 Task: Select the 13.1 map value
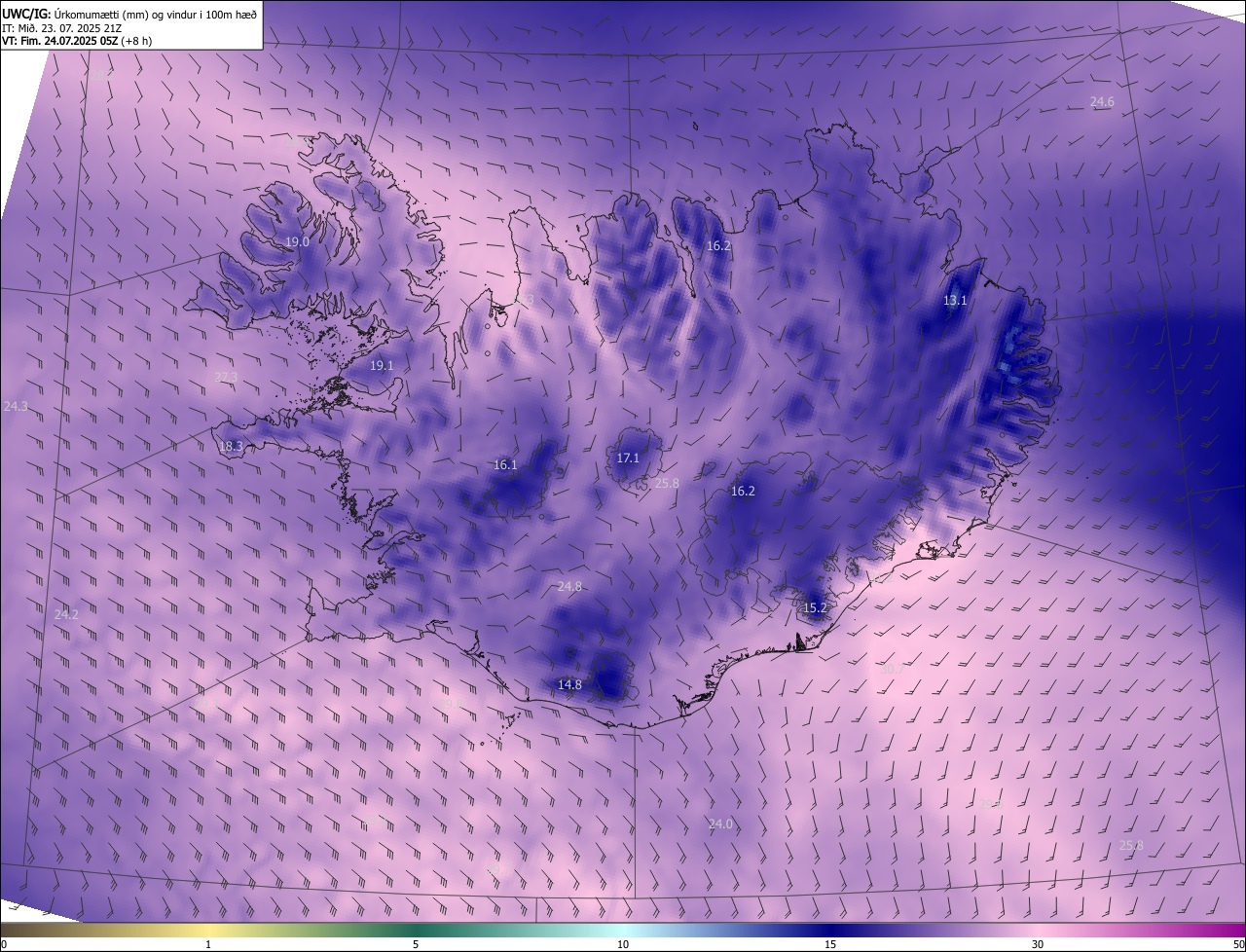click(956, 301)
